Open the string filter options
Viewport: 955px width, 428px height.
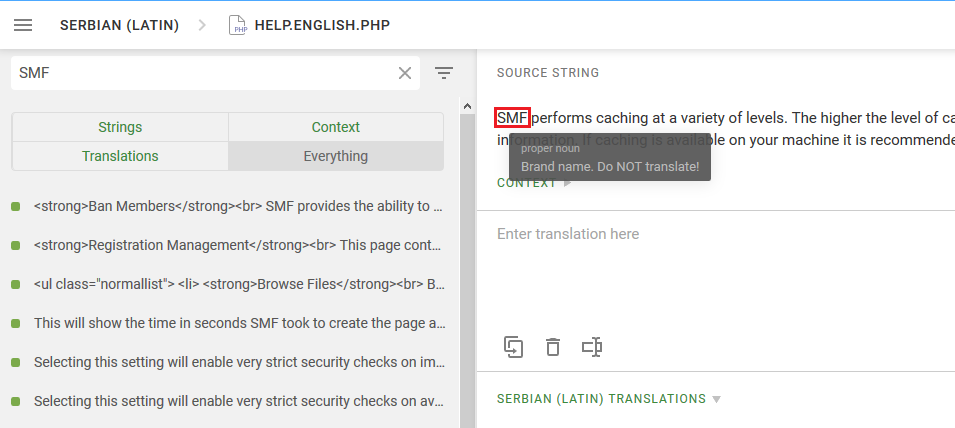coord(444,73)
